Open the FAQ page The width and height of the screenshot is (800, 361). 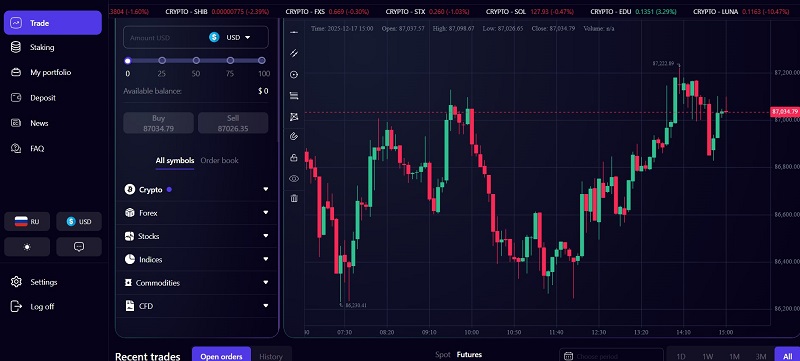pos(37,149)
